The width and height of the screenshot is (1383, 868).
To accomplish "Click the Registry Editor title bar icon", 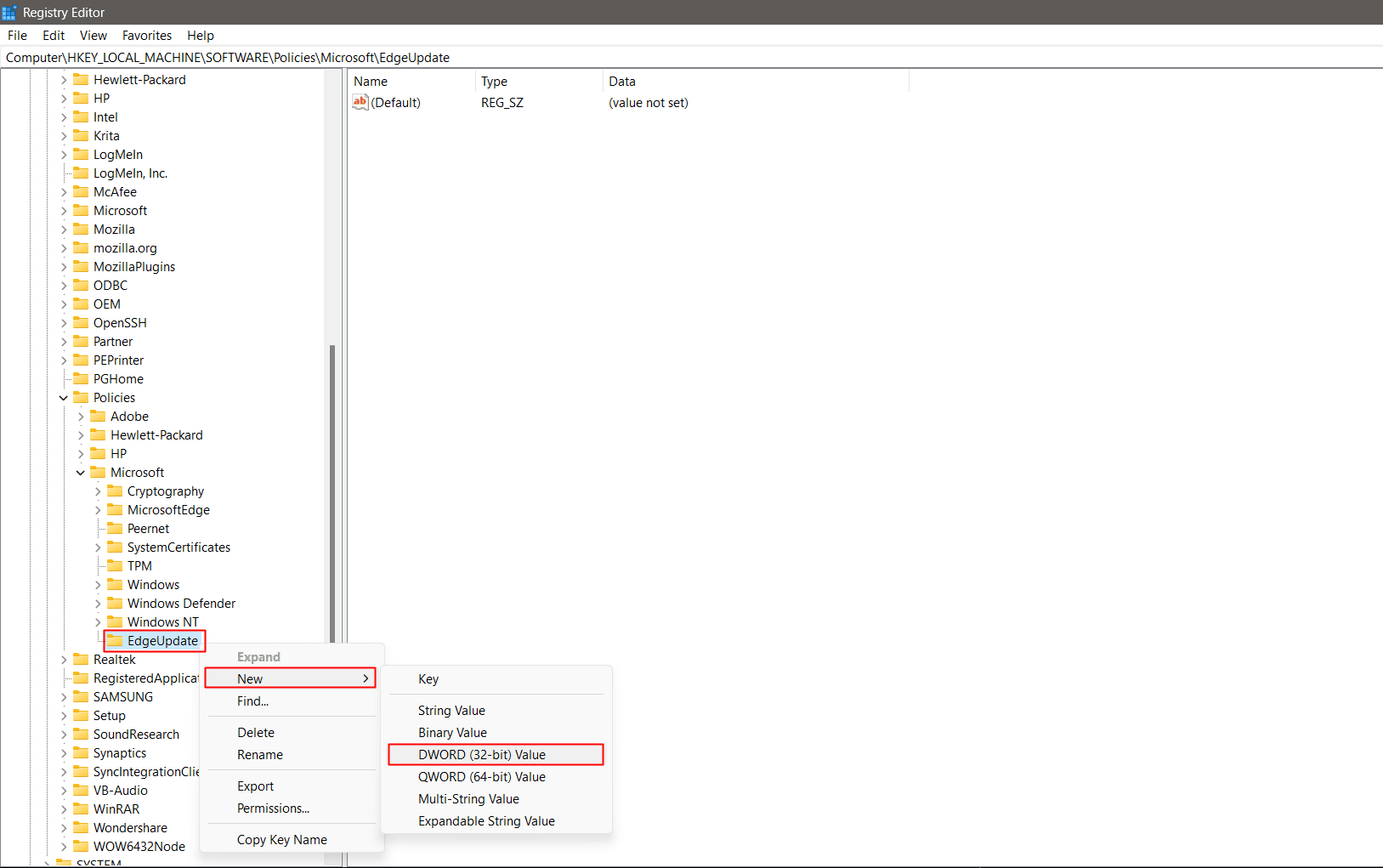I will click(x=9, y=12).
